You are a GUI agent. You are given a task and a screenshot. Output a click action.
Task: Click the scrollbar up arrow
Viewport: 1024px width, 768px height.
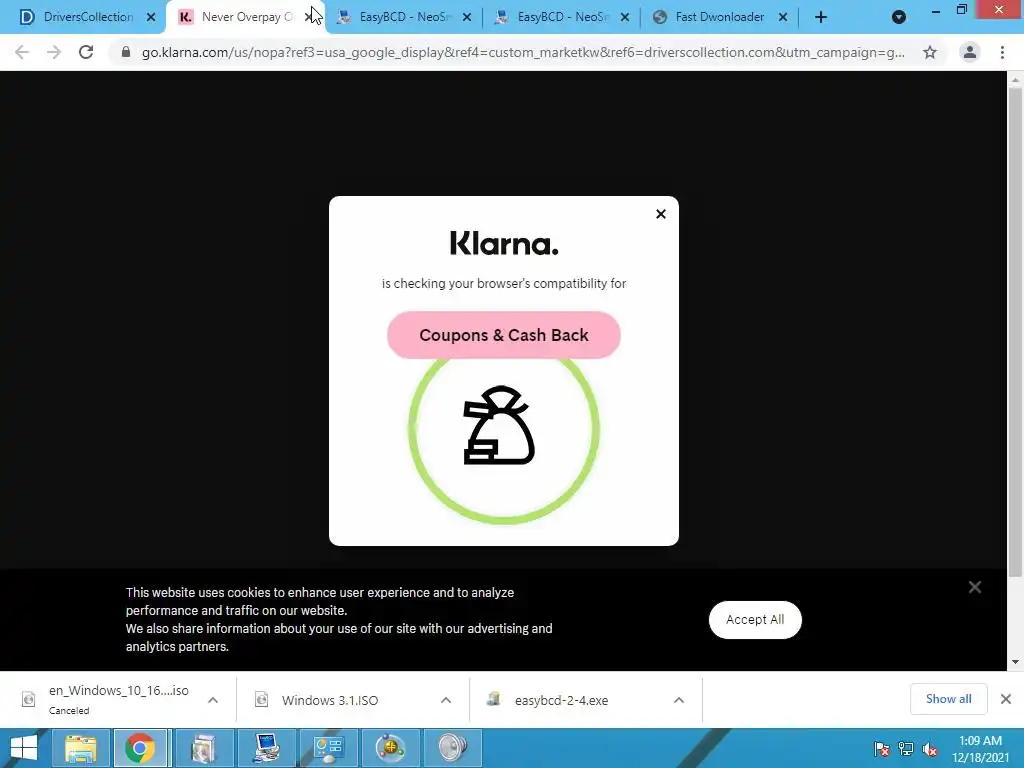[x=1015, y=80]
